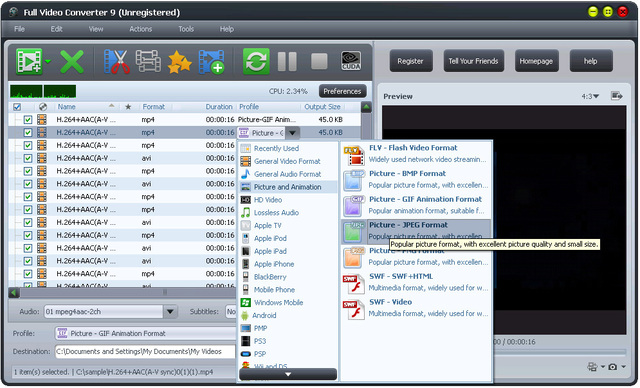Uncheck the sixth row avi file
Screen dimensions: 640x388
(28, 184)
